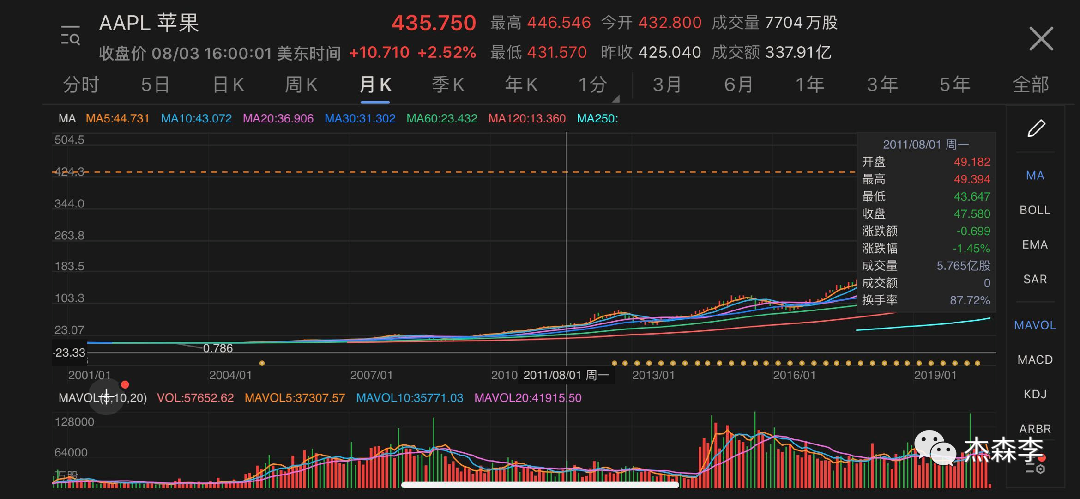Tap the current price 435.750

pyautogui.click(x=434, y=23)
